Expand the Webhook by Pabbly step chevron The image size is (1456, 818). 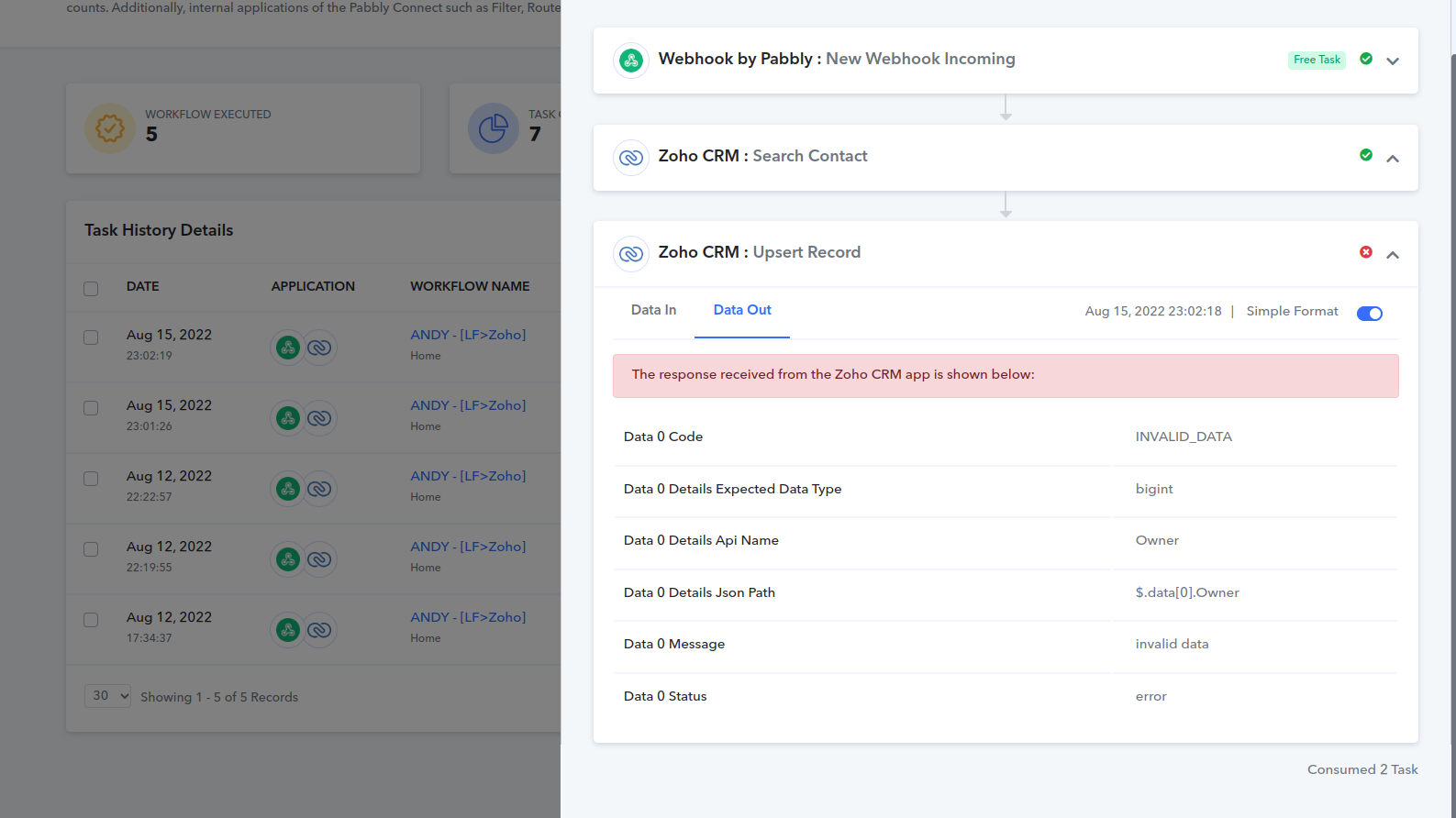point(1393,61)
